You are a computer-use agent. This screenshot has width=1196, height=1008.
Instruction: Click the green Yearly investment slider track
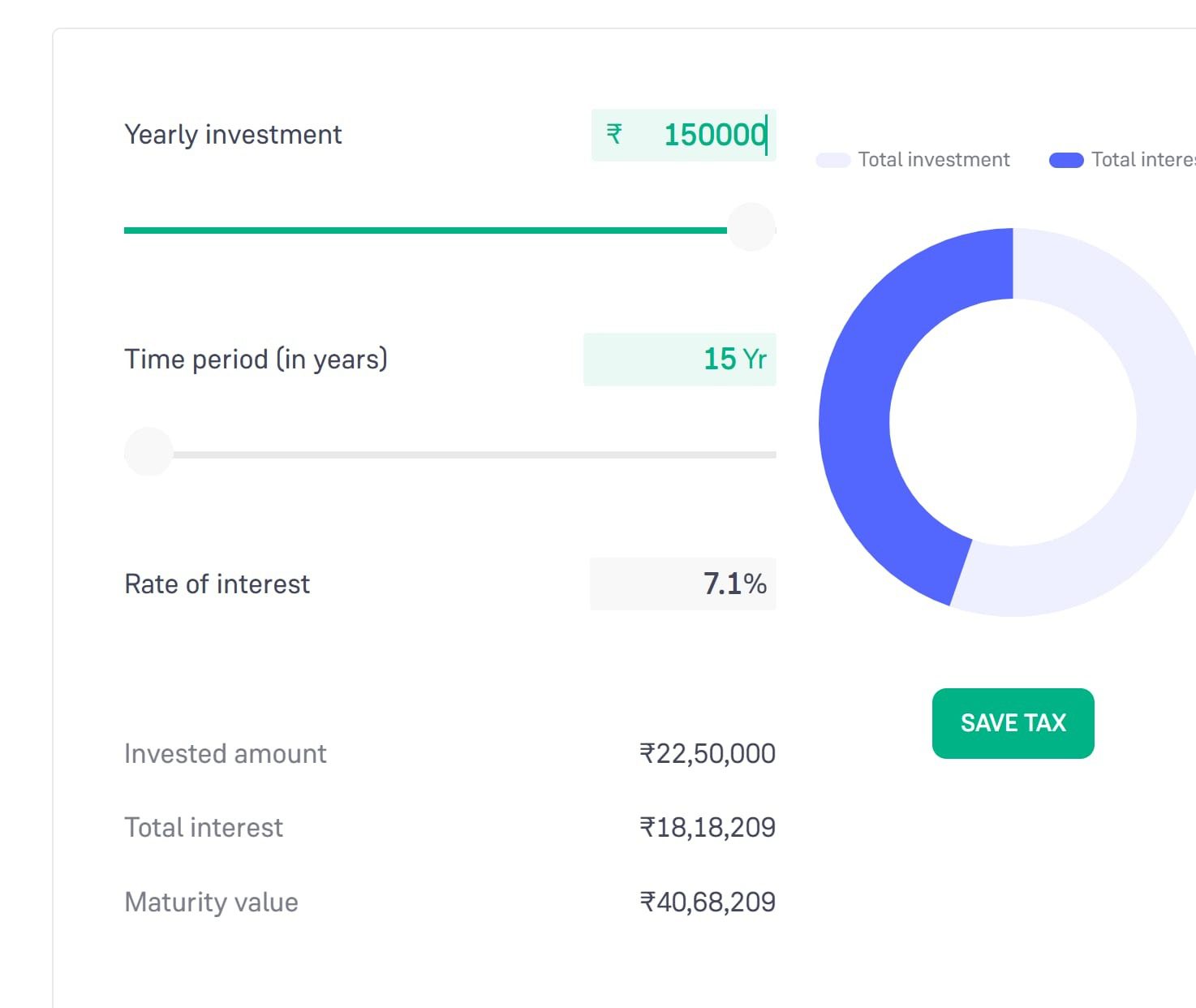[x=422, y=230]
